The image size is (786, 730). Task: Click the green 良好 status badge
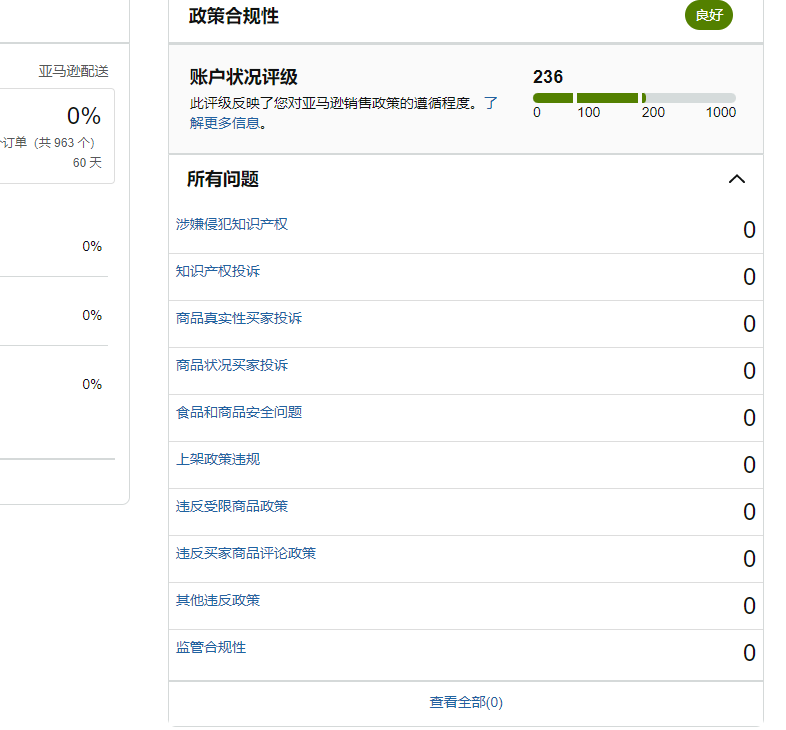(x=709, y=16)
